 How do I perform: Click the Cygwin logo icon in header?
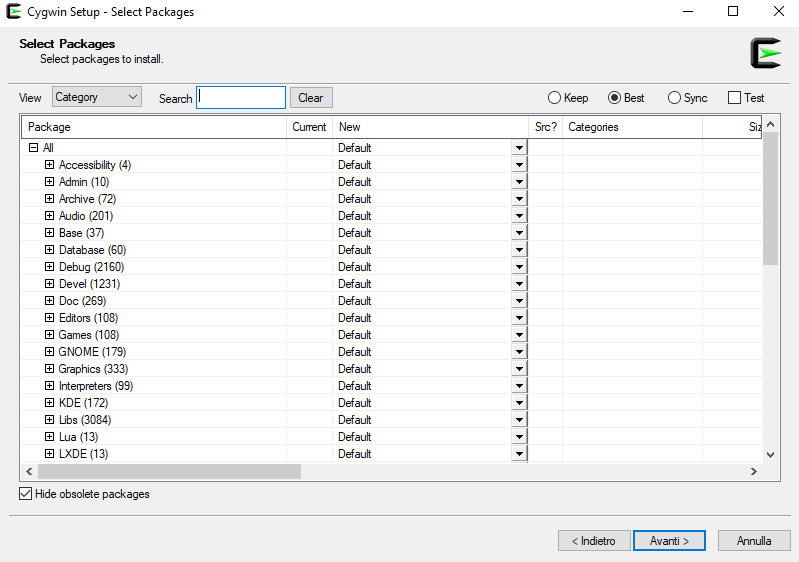(765, 52)
